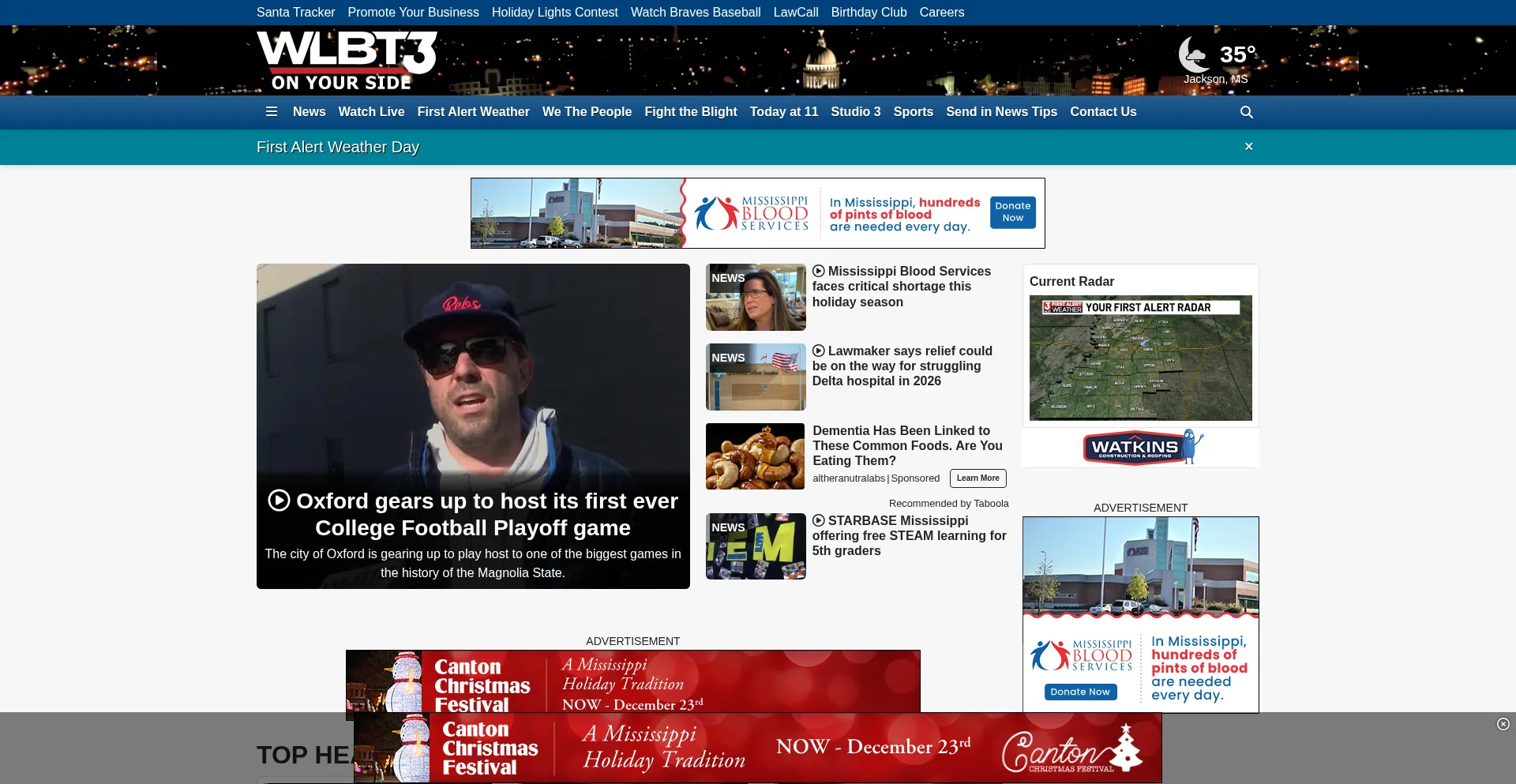Select Watch Live from the navigation
The image size is (1516, 784).
pyautogui.click(x=371, y=112)
